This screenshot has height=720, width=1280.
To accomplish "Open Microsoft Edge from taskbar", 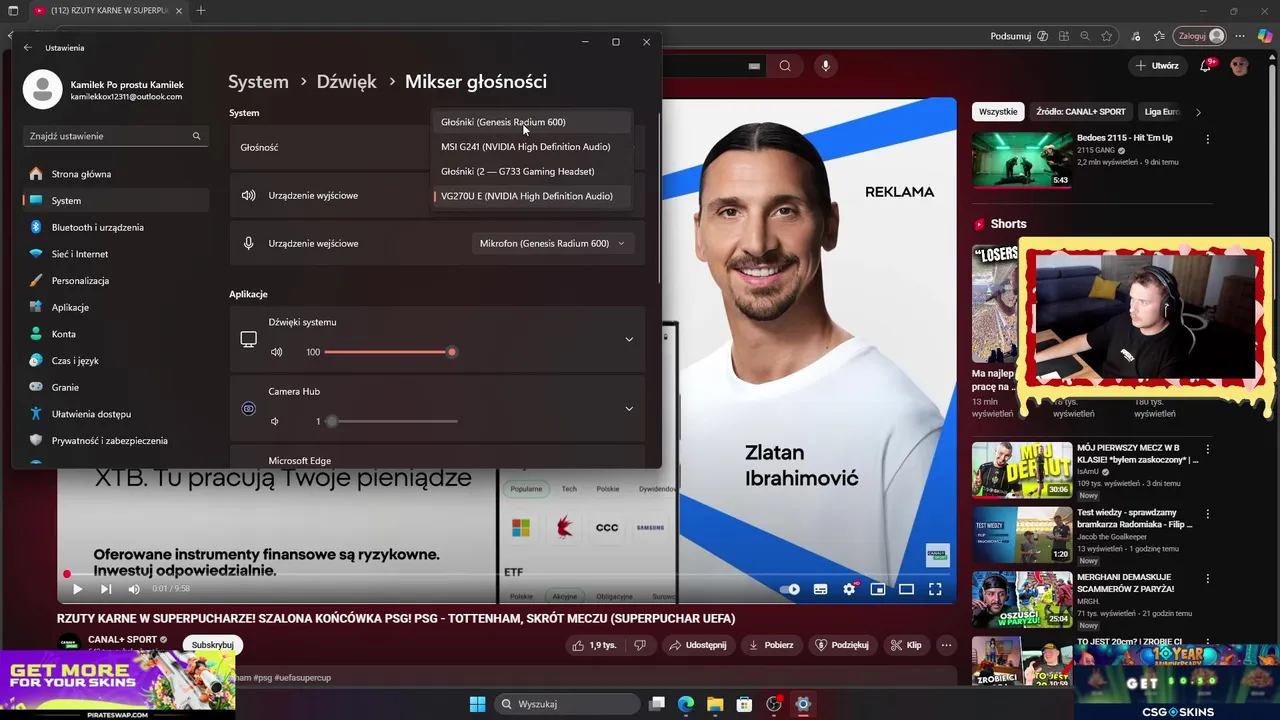I will click(x=686, y=704).
